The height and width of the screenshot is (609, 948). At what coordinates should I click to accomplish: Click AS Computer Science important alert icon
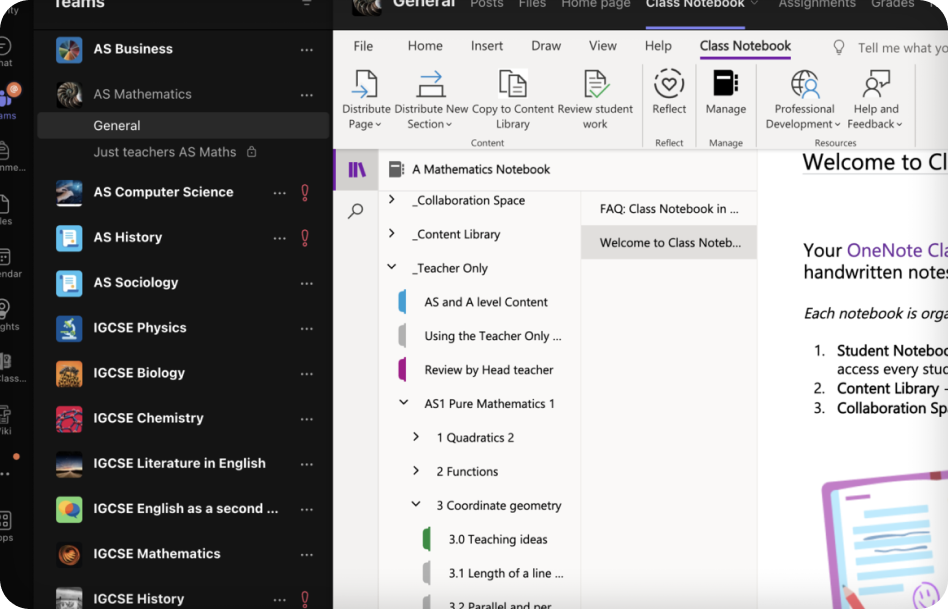(x=305, y=192)
